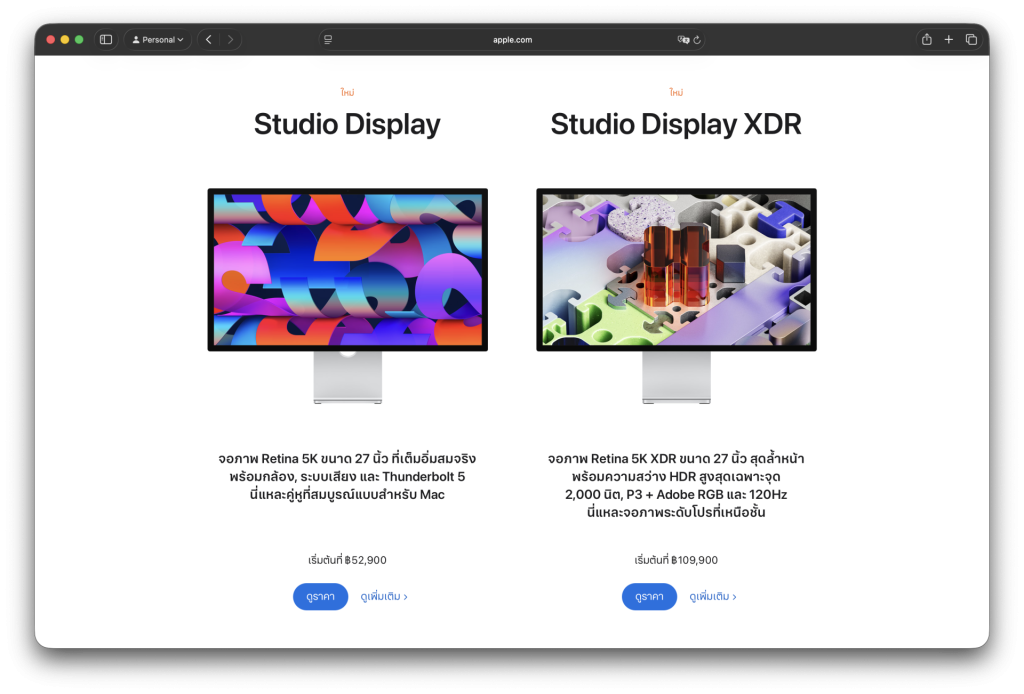This screenshot has height=694, width=1024.
Task: Open the page reader menu icon
Action: click(x=328, y=40)
